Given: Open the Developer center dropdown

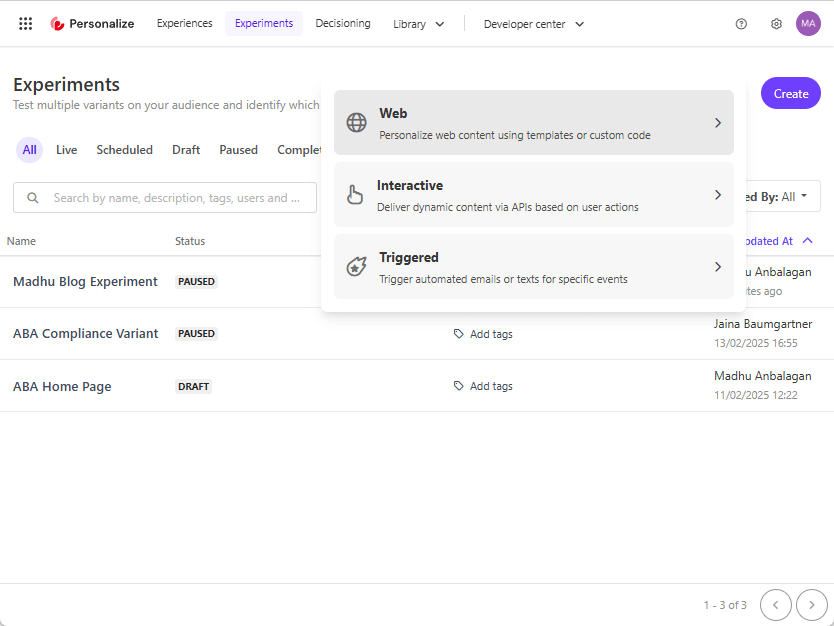Looking at the screenshot, I should coord(533,23).
